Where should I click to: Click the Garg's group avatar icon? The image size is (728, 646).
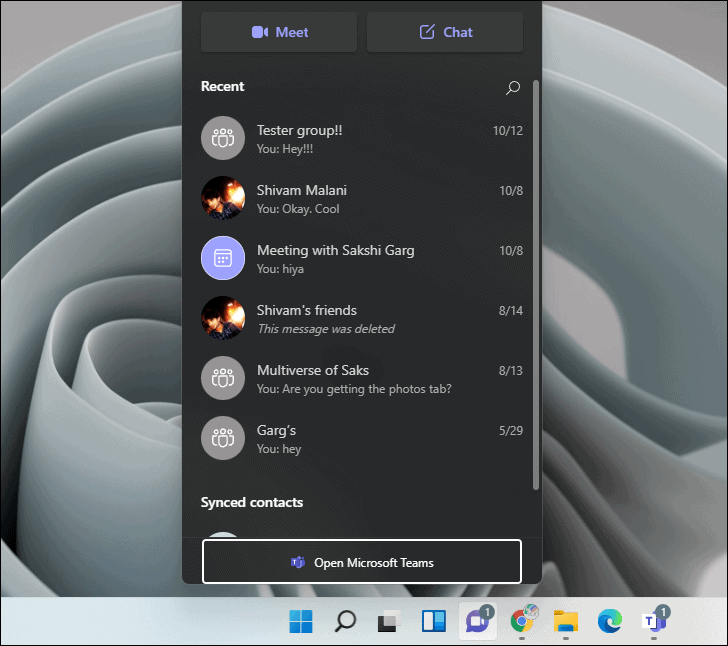coord(223,438)
